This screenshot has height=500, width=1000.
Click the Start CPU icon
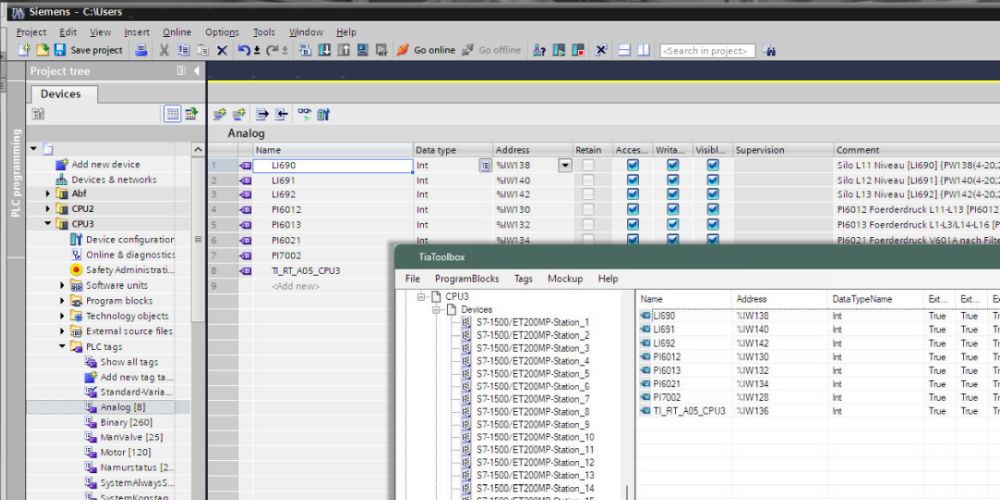(559, 50)
